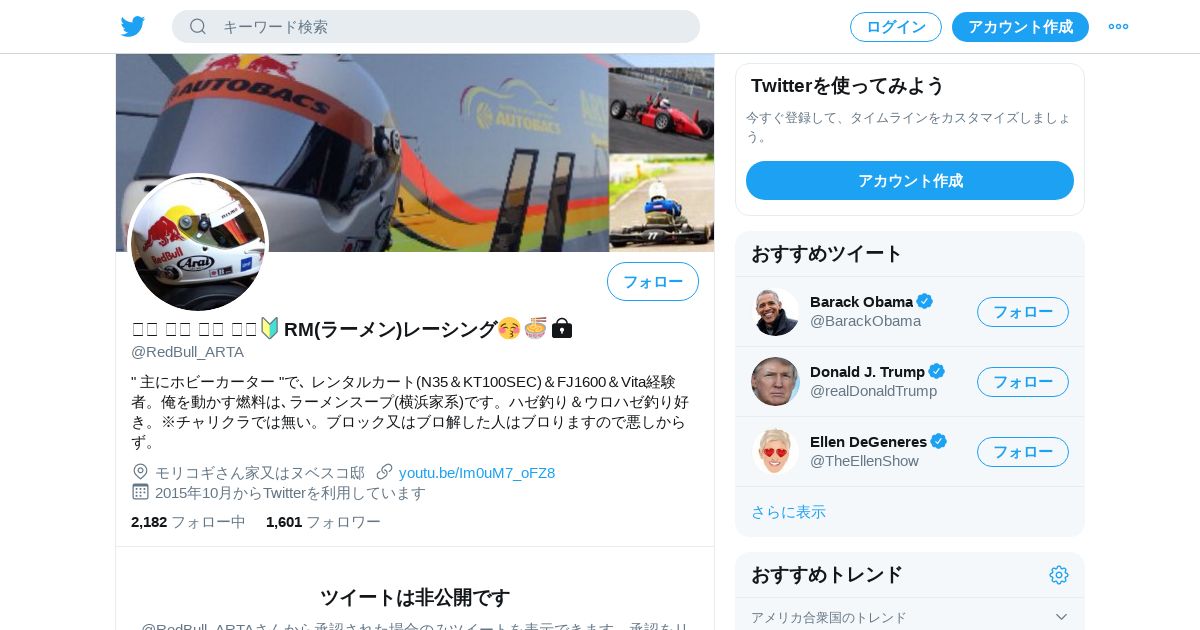Screen dimensions: 1200x630
Task: Click Donald J. Trump's avatar
Action: click(775, 382)
